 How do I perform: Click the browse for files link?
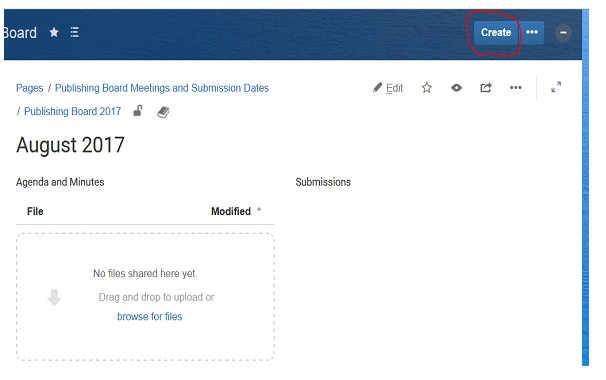pyautogui.click(x=150, y=317)
